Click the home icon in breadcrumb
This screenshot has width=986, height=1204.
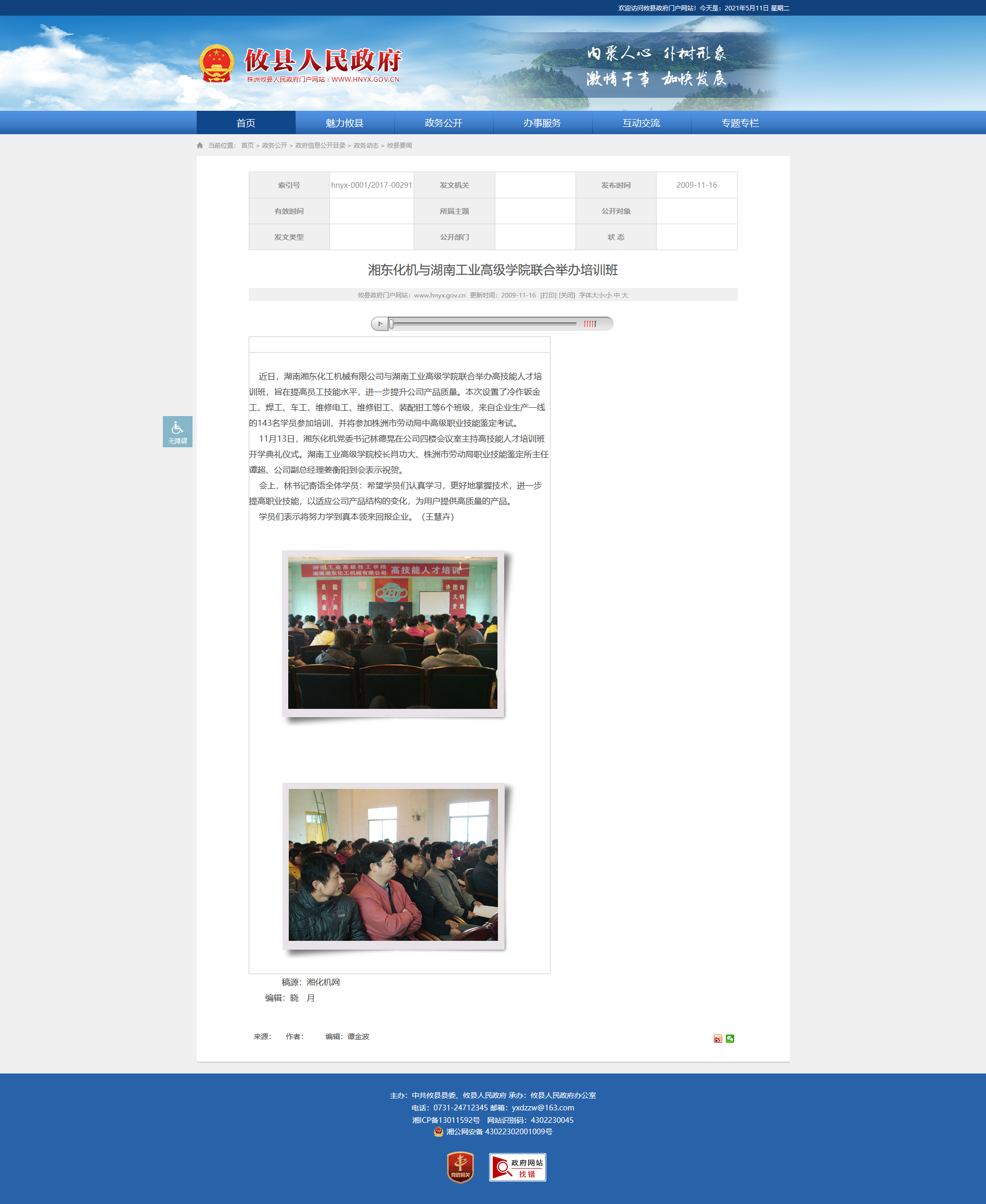pos(200,145)
